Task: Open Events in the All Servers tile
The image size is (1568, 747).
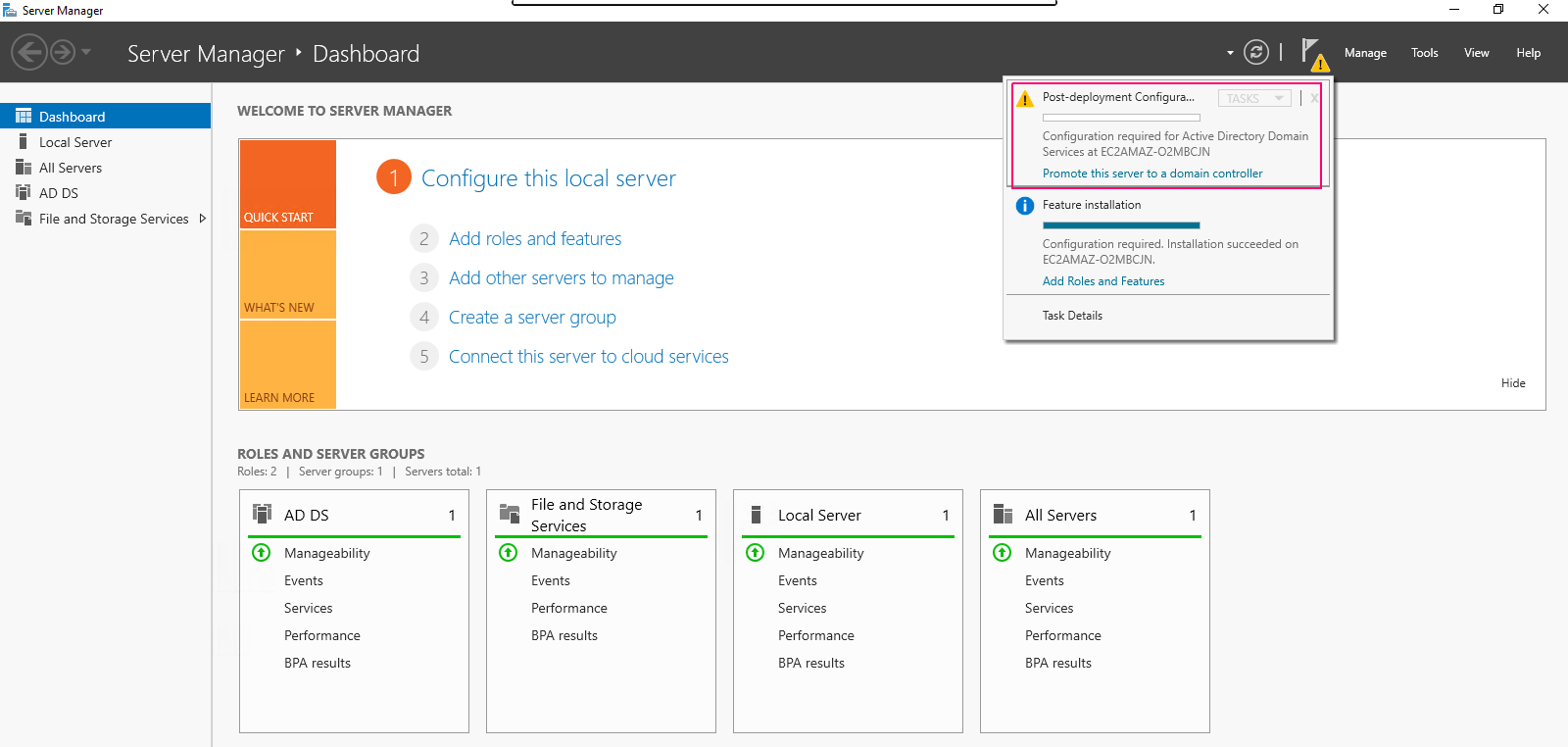Action: tap(1045, 580)
